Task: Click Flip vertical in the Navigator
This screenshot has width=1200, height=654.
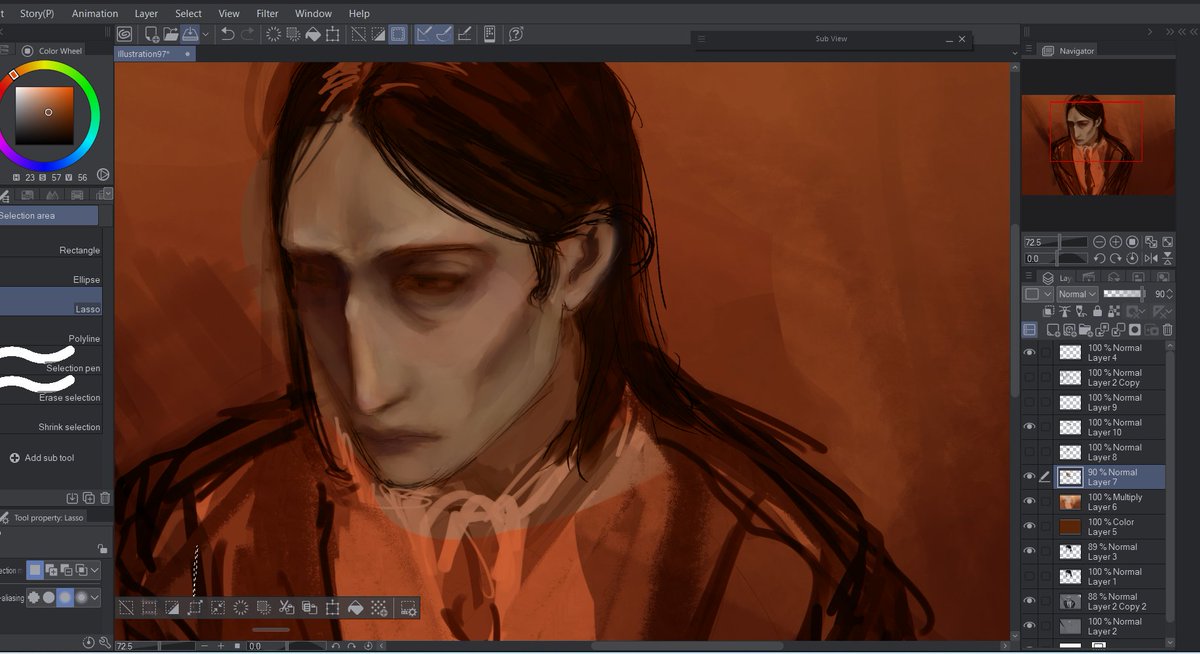Action: coord(1166,258)
